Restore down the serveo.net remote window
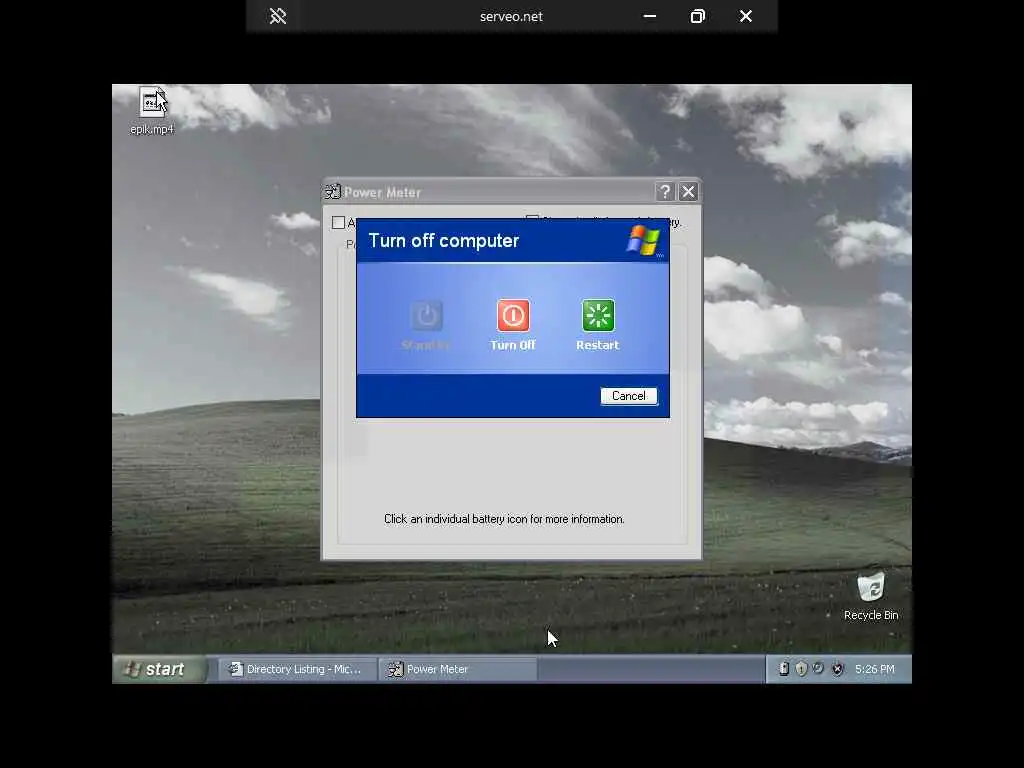 [x=697, y=16]
